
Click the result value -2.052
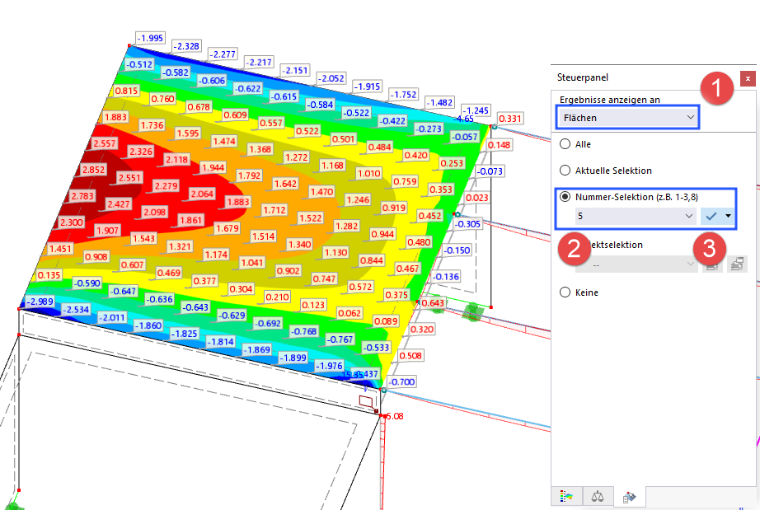pyautogui.click(x=332, y=79)
